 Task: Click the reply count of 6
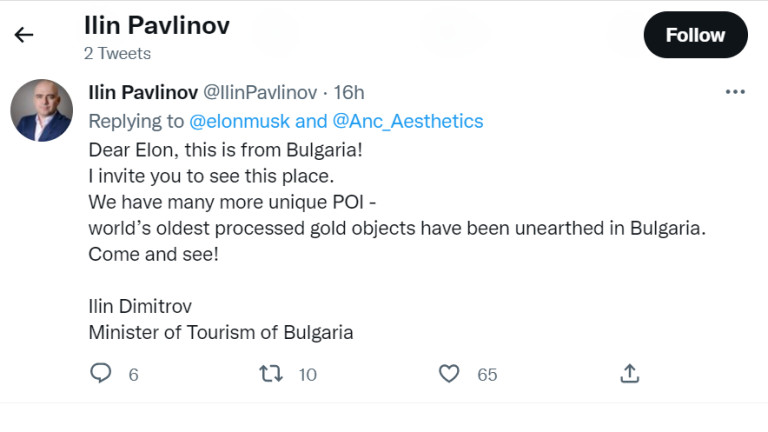(133, 375)
